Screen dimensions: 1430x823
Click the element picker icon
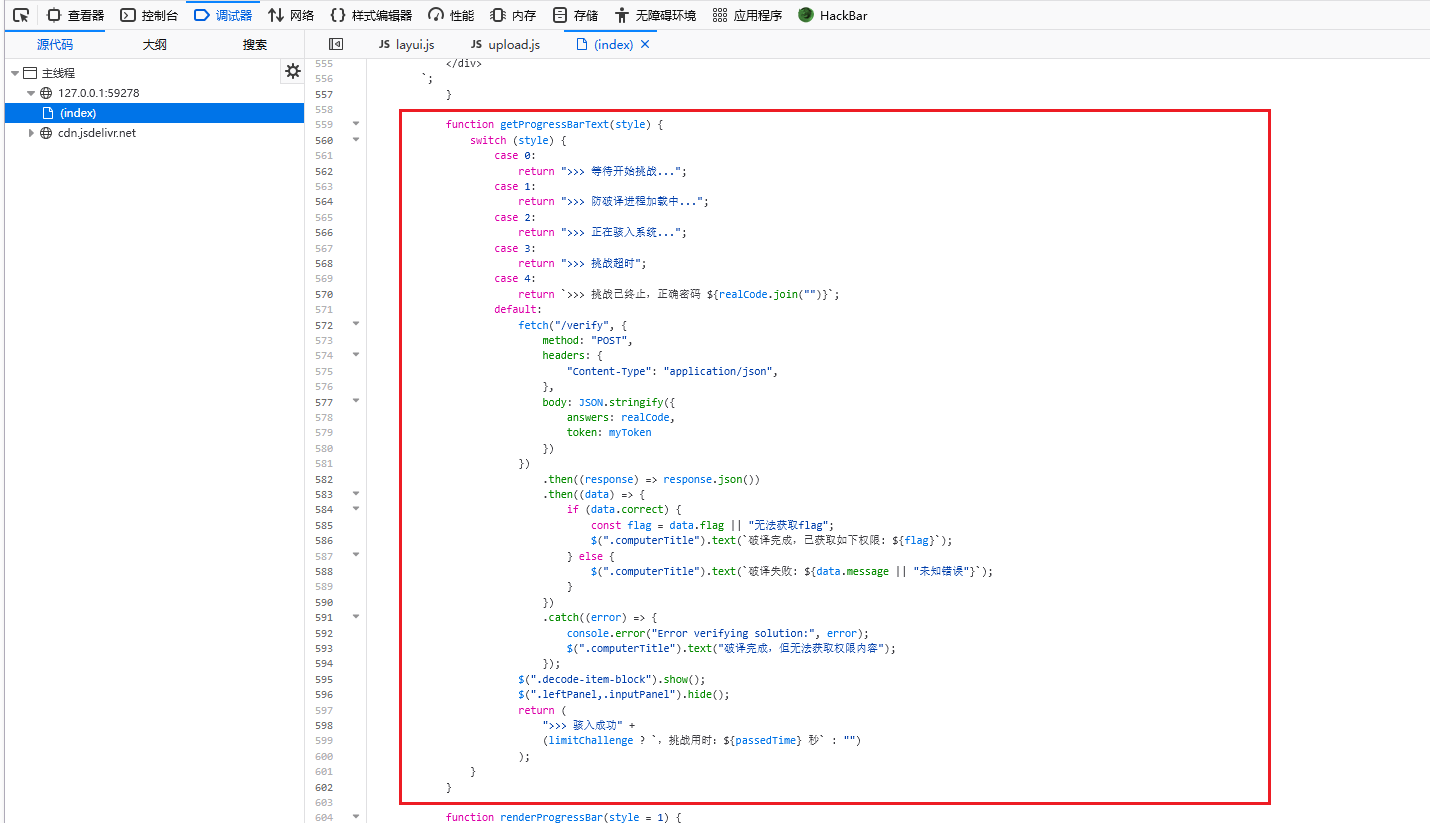click(x=20, y=15)
